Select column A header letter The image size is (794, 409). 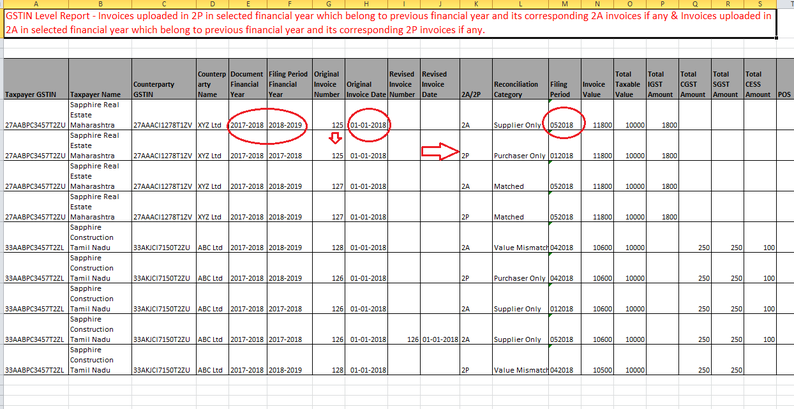click(35, 4)
